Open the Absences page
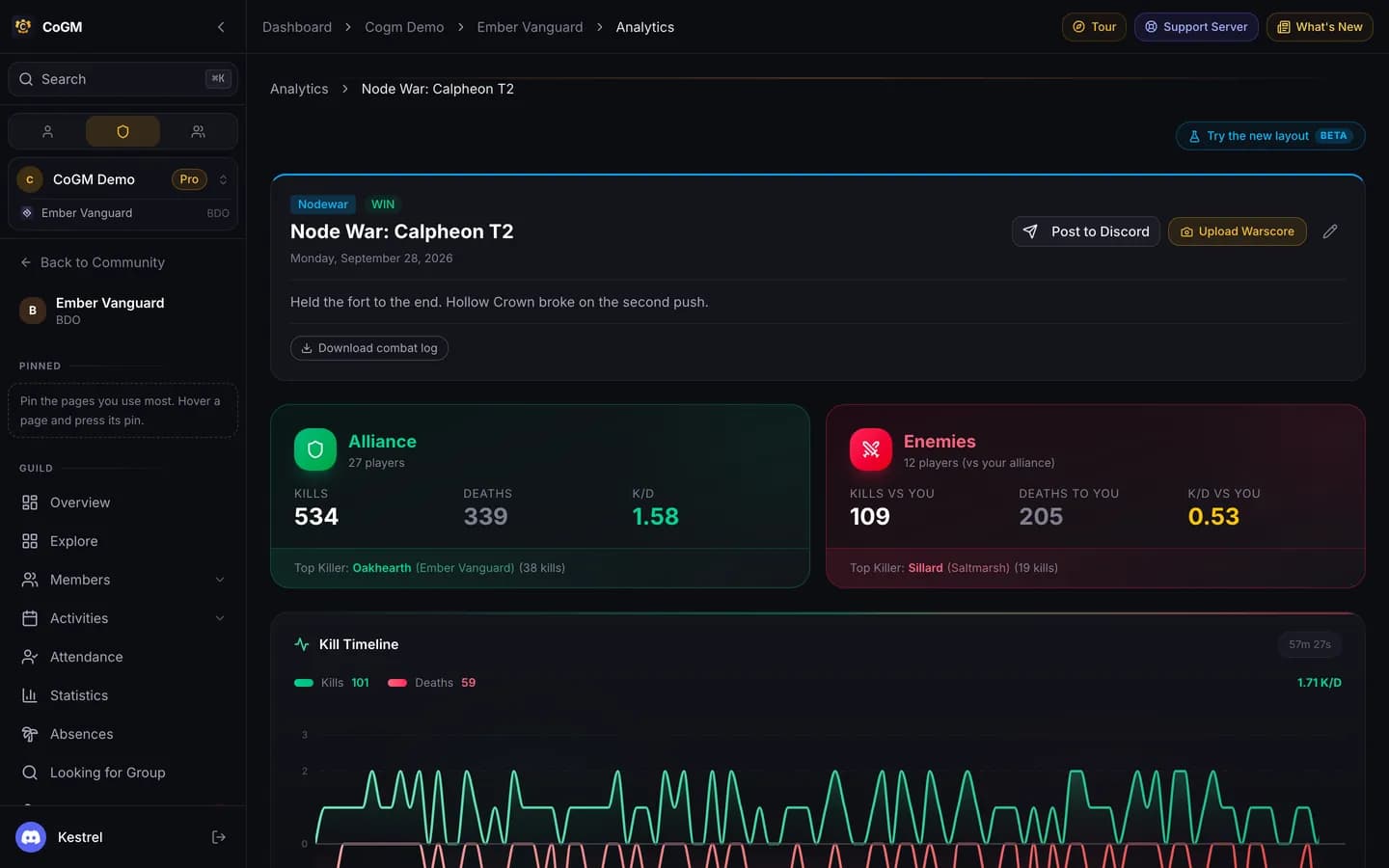 point(123,734)
